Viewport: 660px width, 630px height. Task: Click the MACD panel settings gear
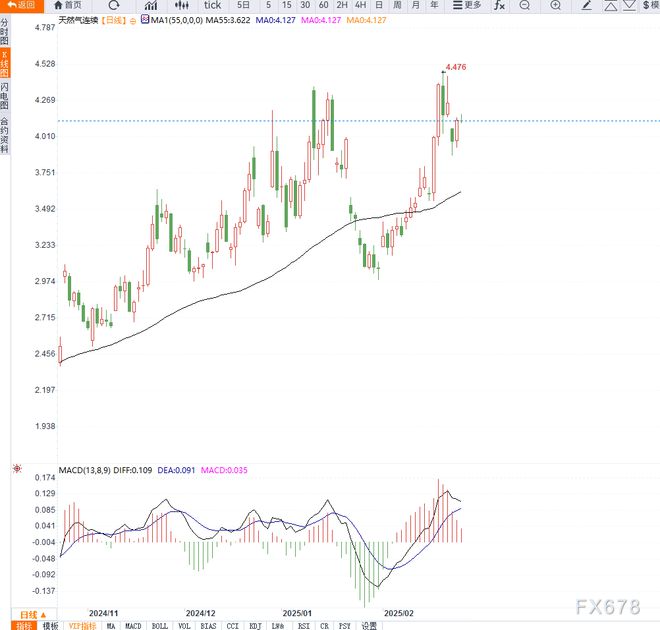pyautogui.click(x=17, y=468)
